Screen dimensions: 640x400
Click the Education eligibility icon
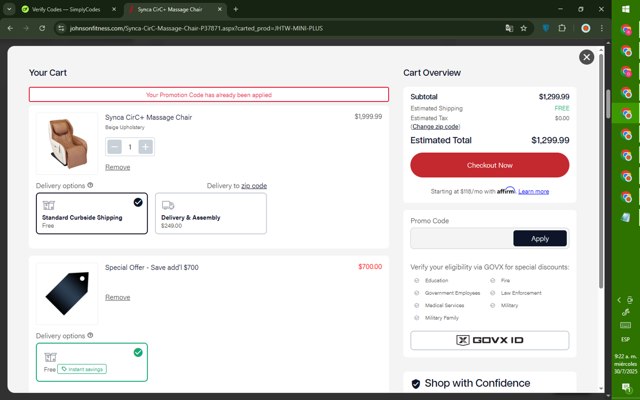point(417,280)
